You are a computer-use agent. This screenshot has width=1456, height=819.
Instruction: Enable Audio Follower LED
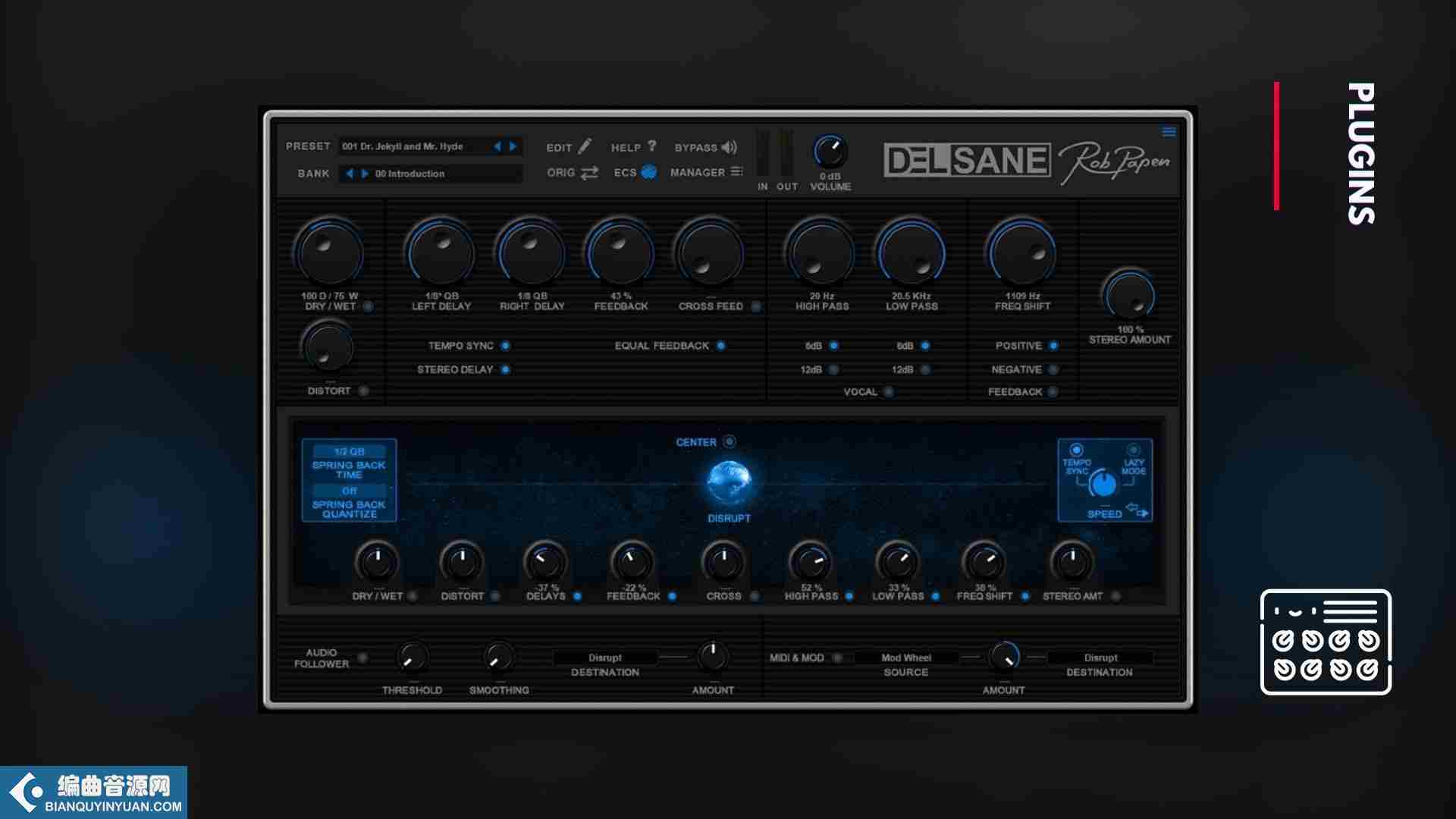[362, 657]
